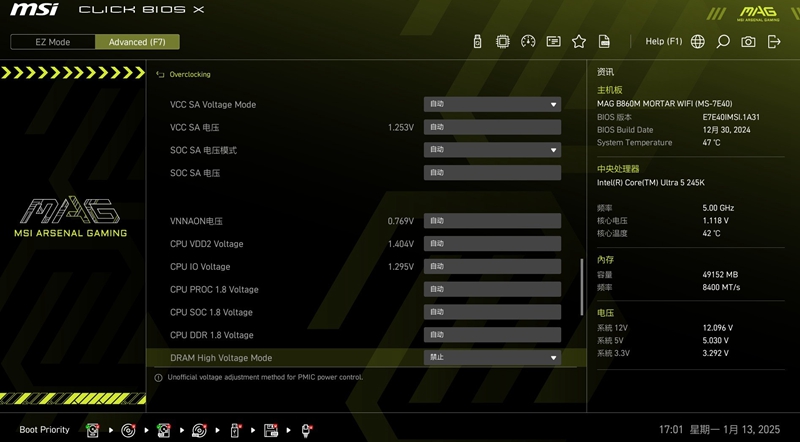Click the speedometer gauge icon
This screenshot has height=442, width=800.
click(x=528, y=42)
